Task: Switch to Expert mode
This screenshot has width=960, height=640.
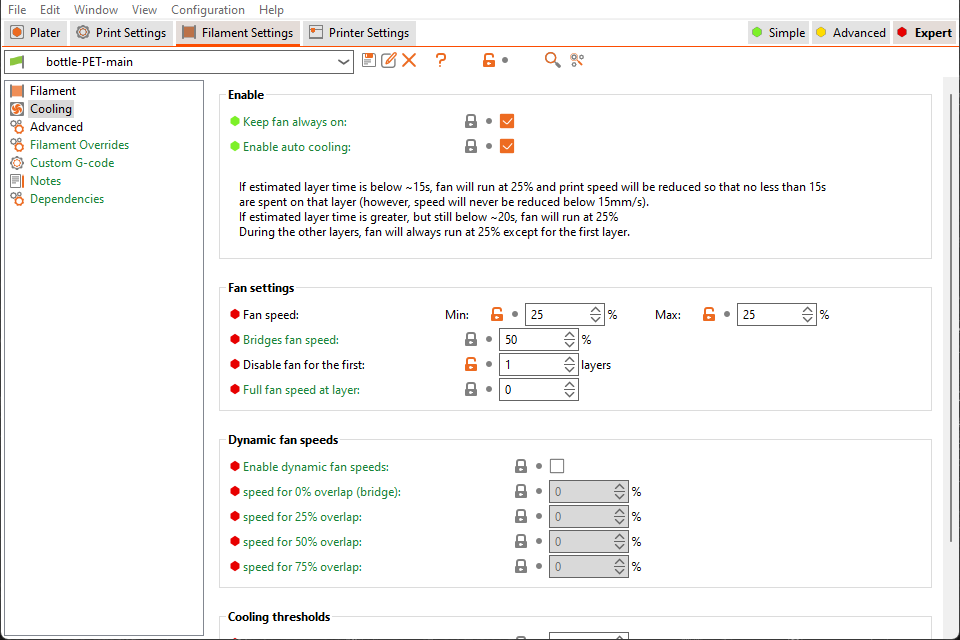Action: tap(924, 32)
